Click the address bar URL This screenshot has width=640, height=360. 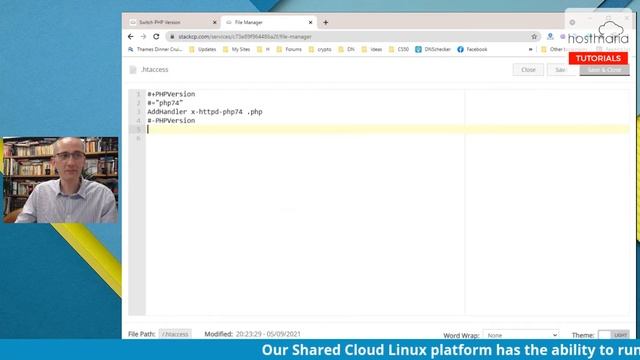pos(245,37)
